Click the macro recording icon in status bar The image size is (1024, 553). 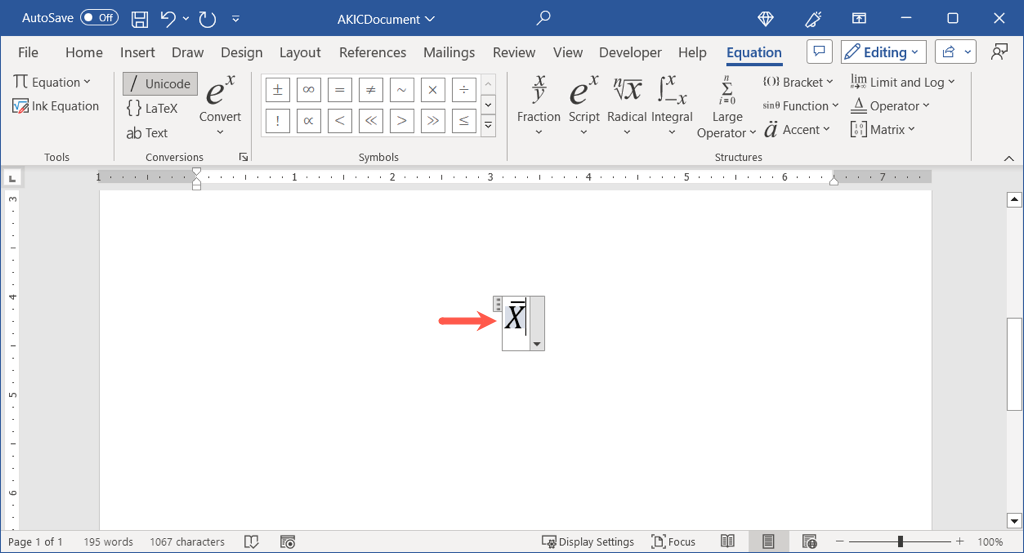[287, 541]
